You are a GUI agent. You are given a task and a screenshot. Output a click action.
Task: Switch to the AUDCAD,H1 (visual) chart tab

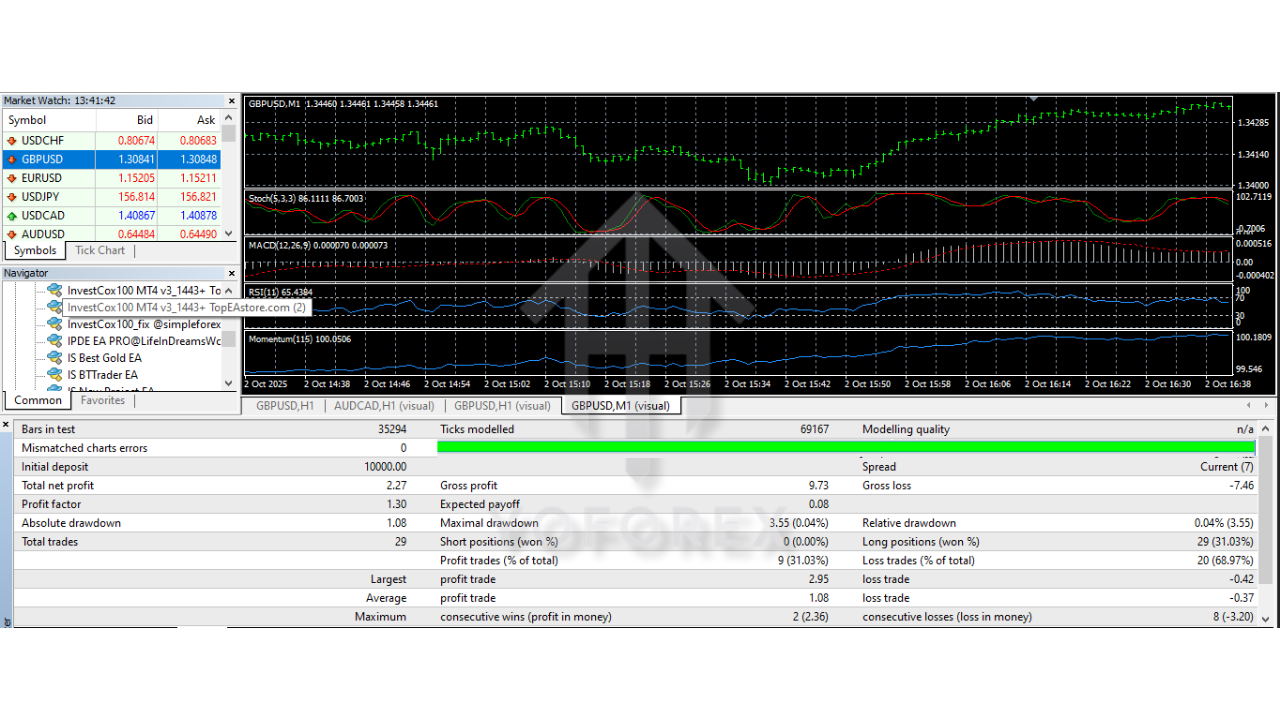tap(384, 406)
